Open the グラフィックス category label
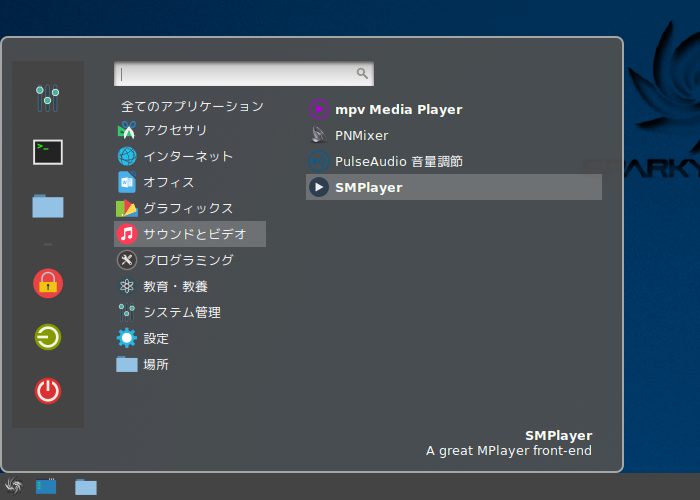 tap(188, 208)
